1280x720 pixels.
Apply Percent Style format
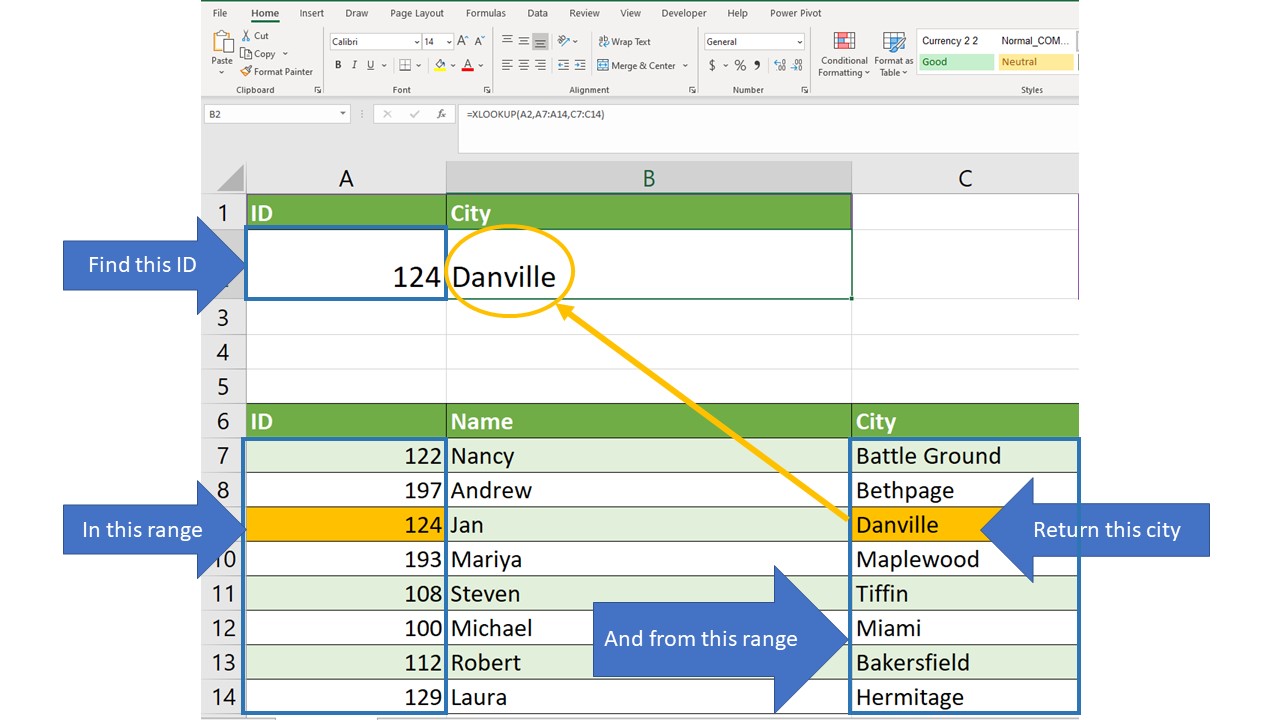click(740, 65)
